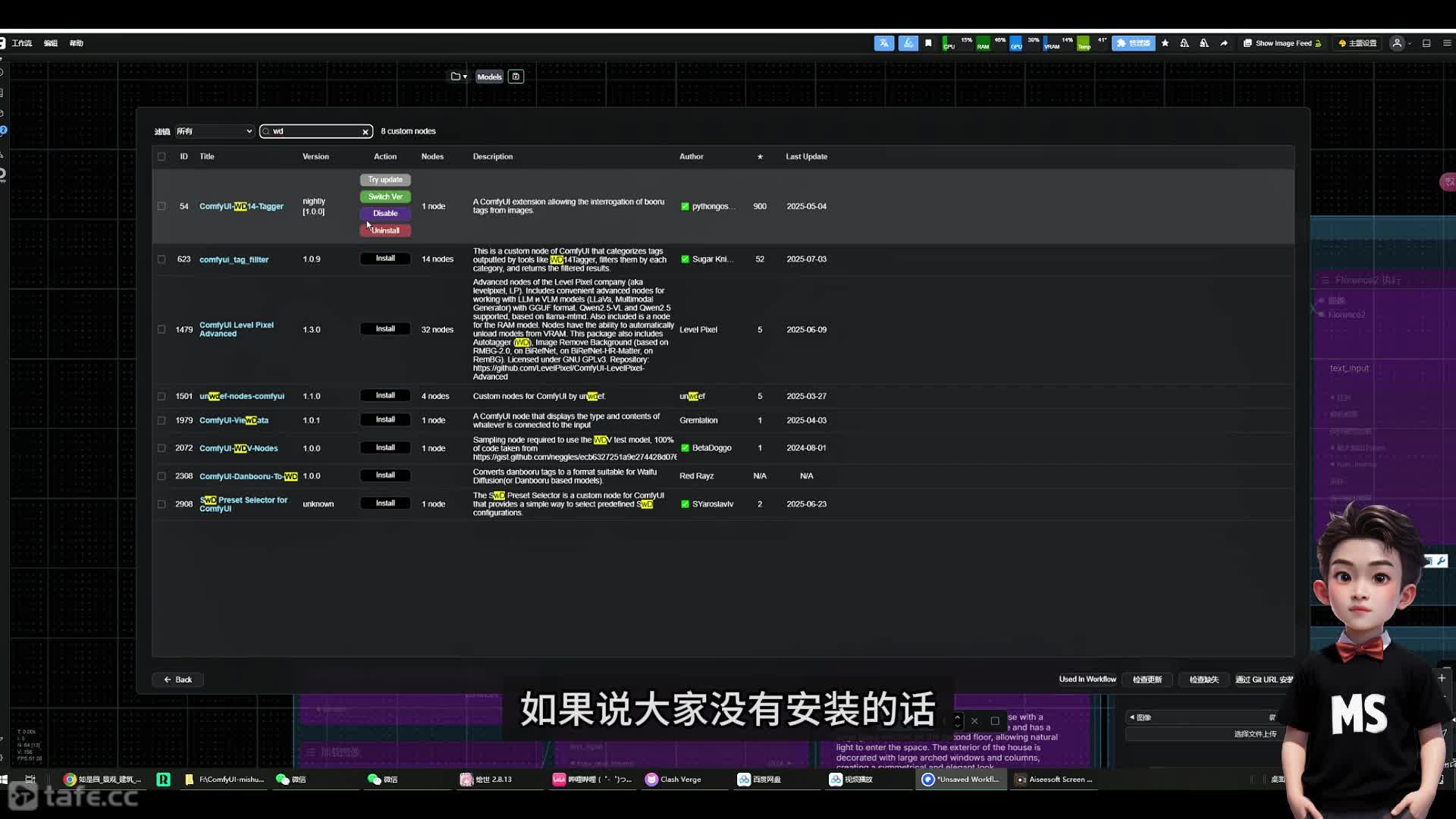Click the bookmark icon in top toolbar

(x=928, y=43)
